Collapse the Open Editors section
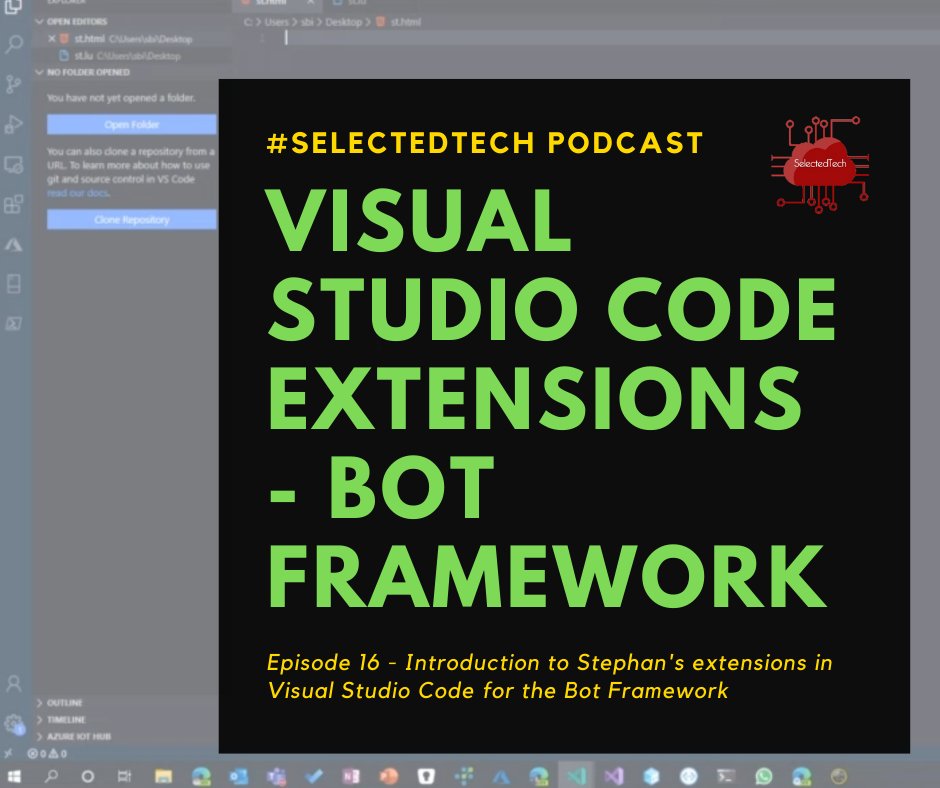 click(x=132, y=22)
